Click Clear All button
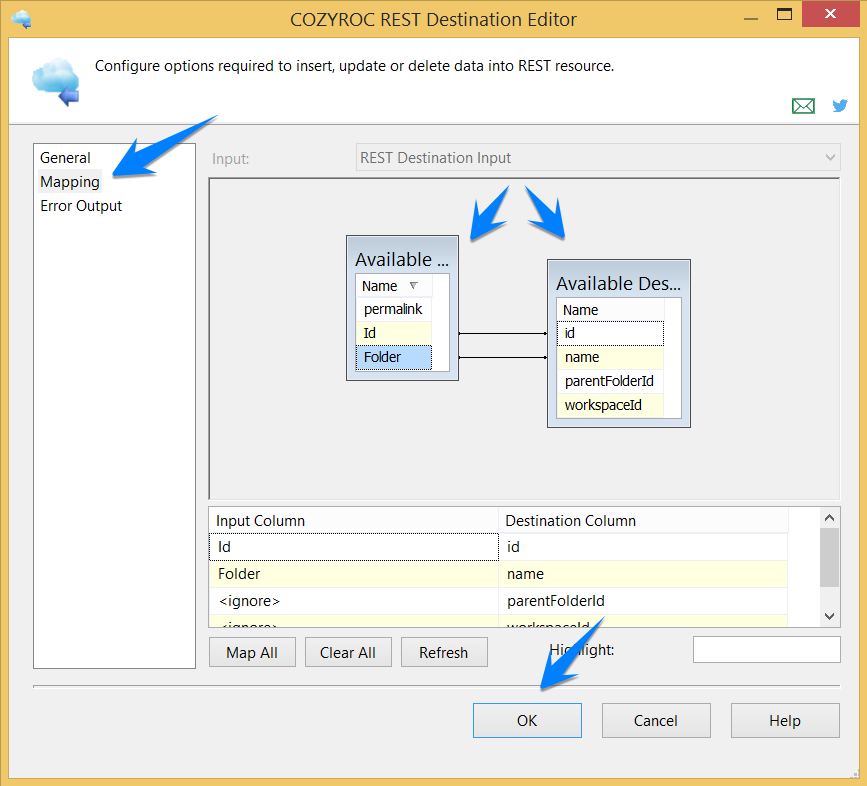867x786 pixels. [348, 652]
